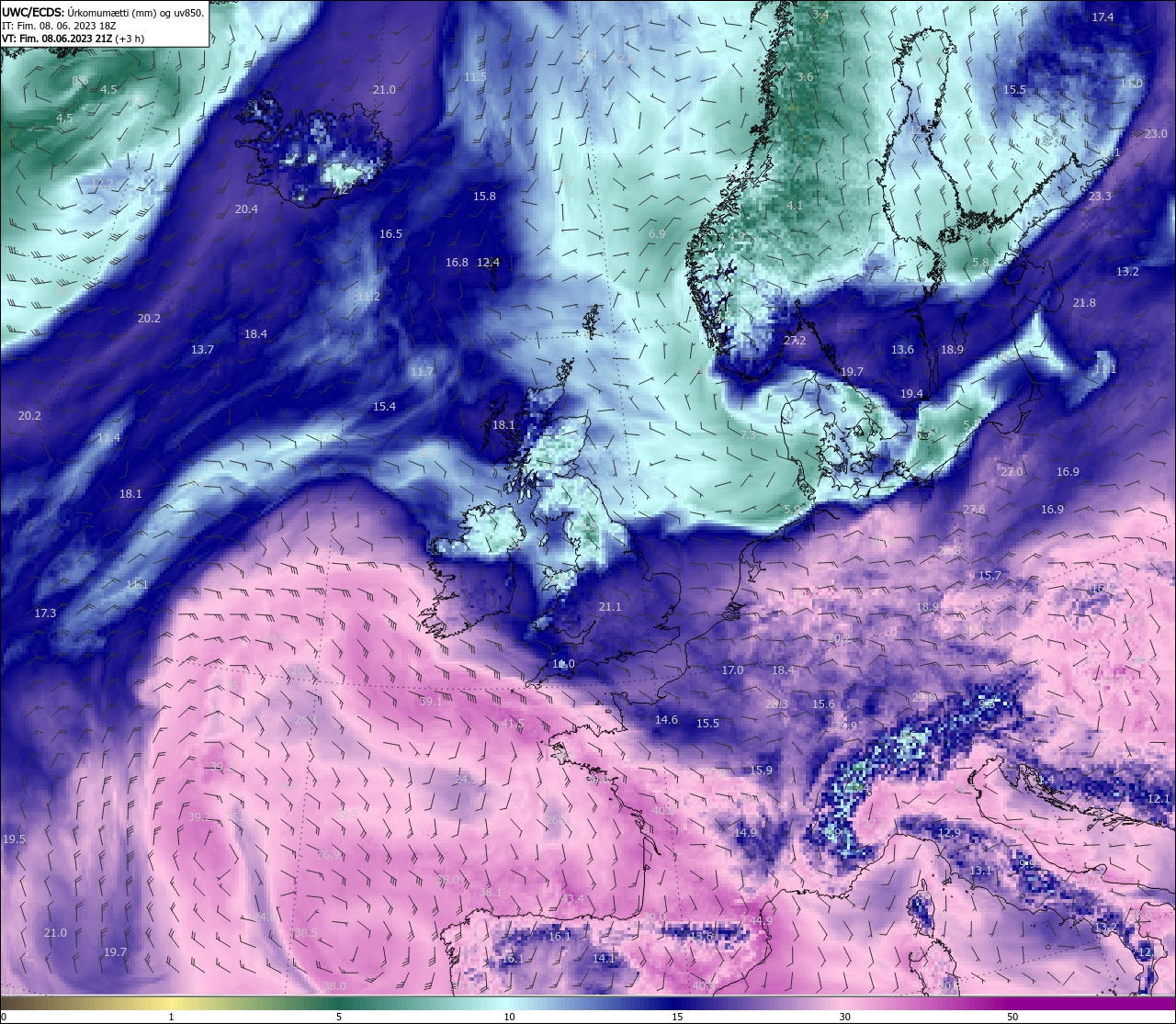Viewport: 1176px width, 1024px height.
Task: Click the map value '41.5'
Action: click(513, 724)
